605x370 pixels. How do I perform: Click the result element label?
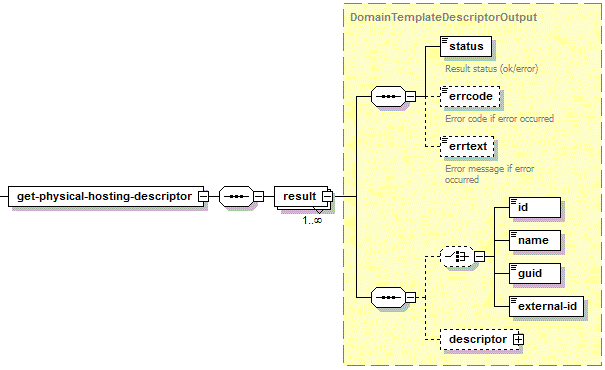[299, 196]
